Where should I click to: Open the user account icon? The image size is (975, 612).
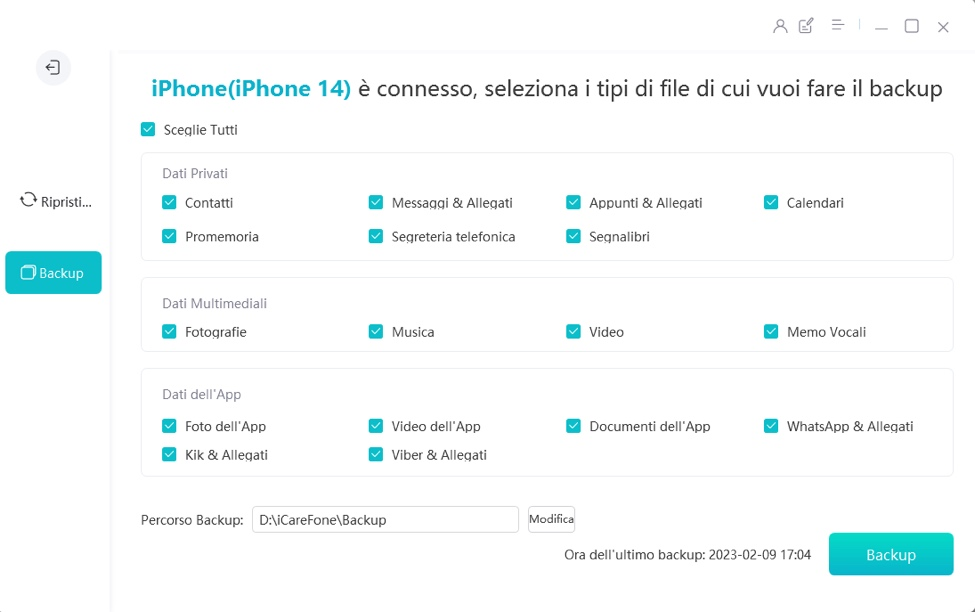click(x=780, y=27)
